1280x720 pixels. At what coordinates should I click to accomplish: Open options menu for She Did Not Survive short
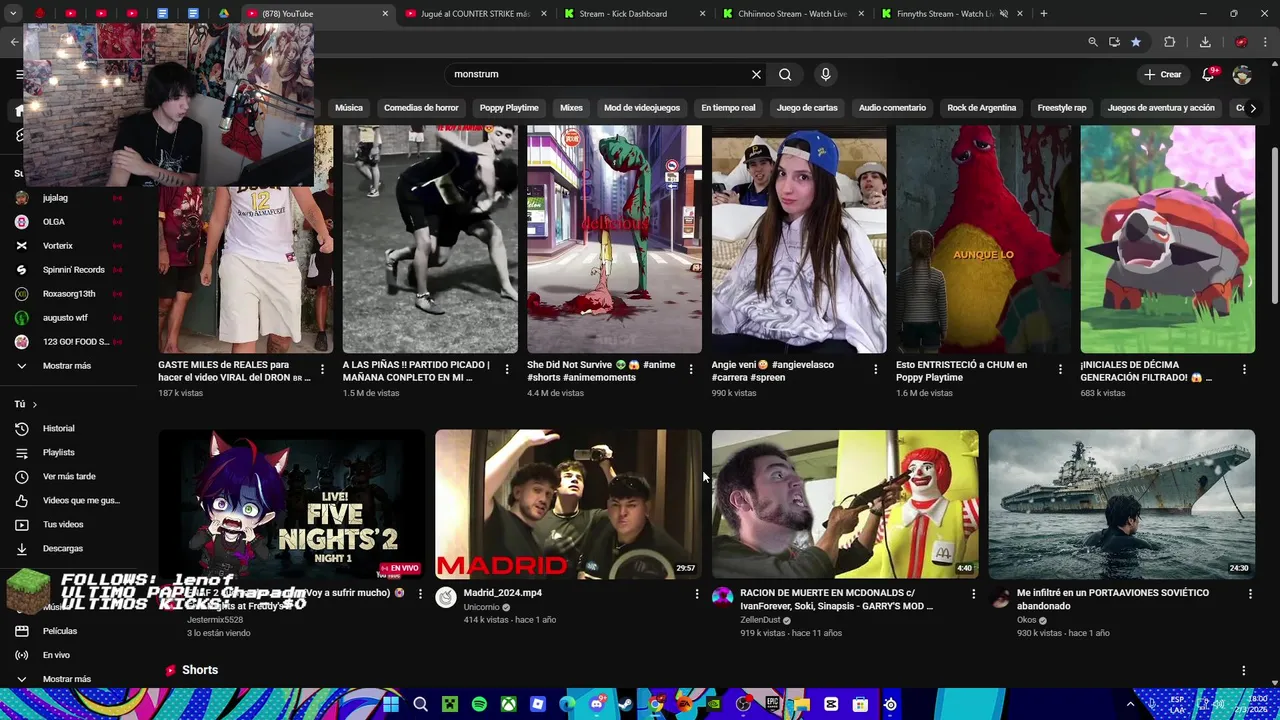691,369
